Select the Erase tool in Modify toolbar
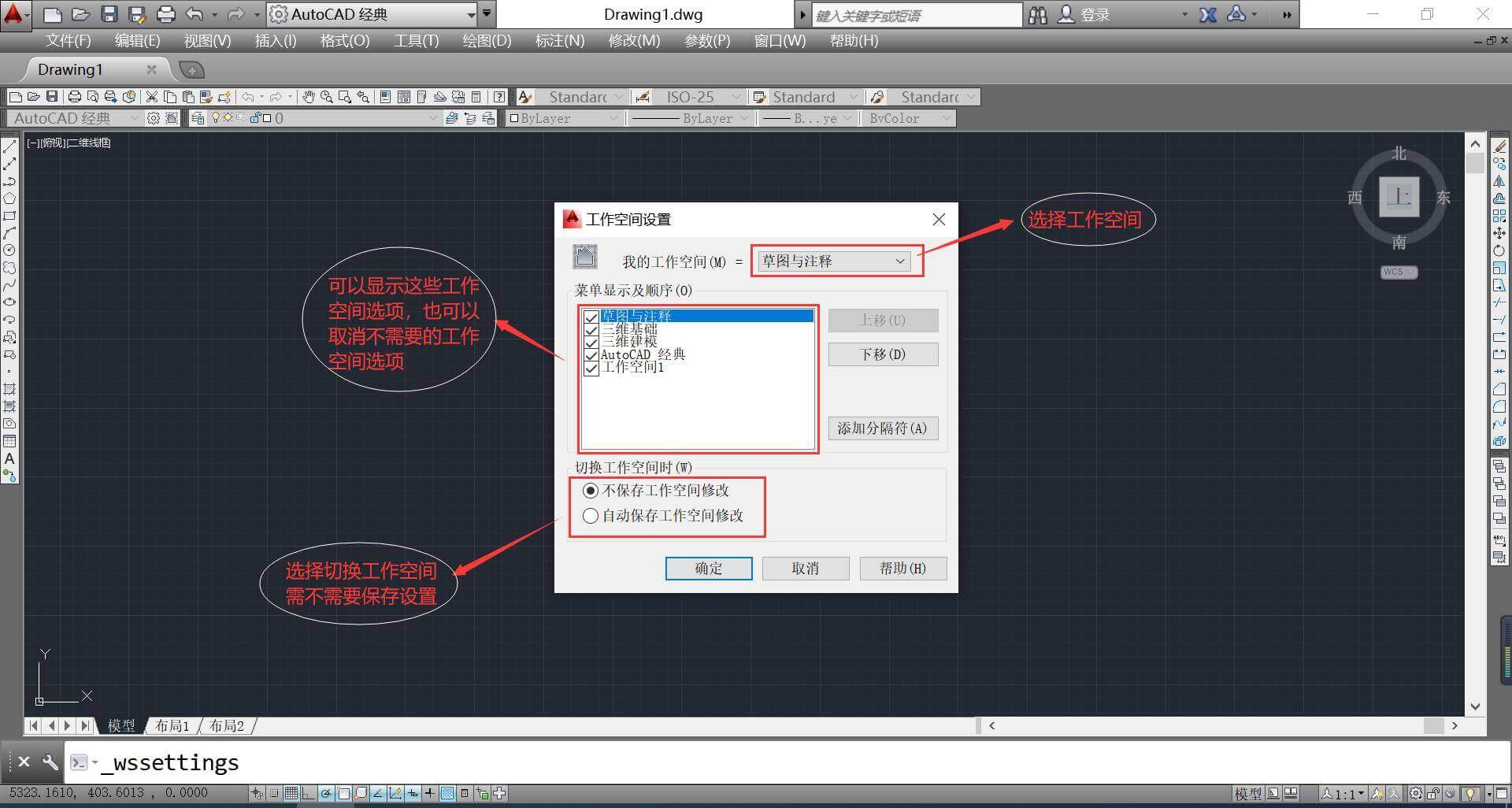 tap(1499, 146)
